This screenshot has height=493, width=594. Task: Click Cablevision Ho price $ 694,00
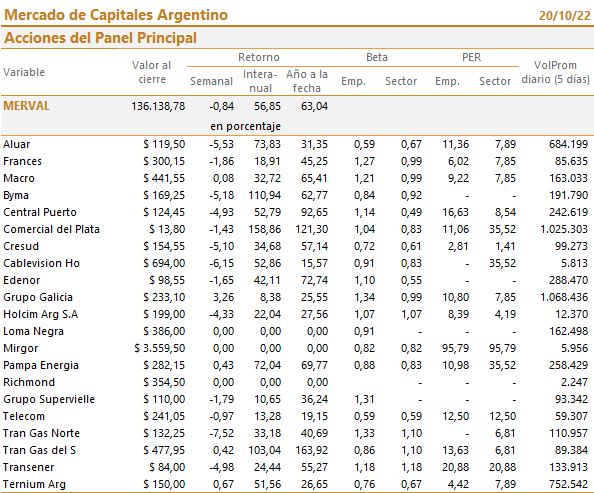[164, 263]
